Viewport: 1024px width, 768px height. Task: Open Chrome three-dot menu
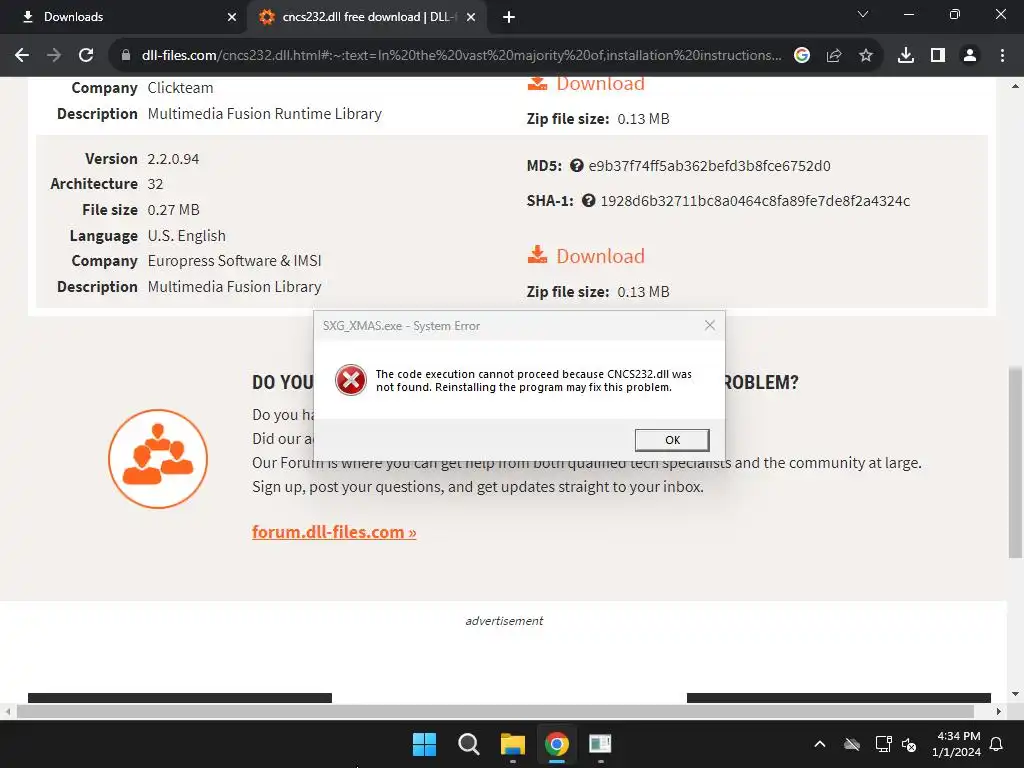pos(1002,56)
